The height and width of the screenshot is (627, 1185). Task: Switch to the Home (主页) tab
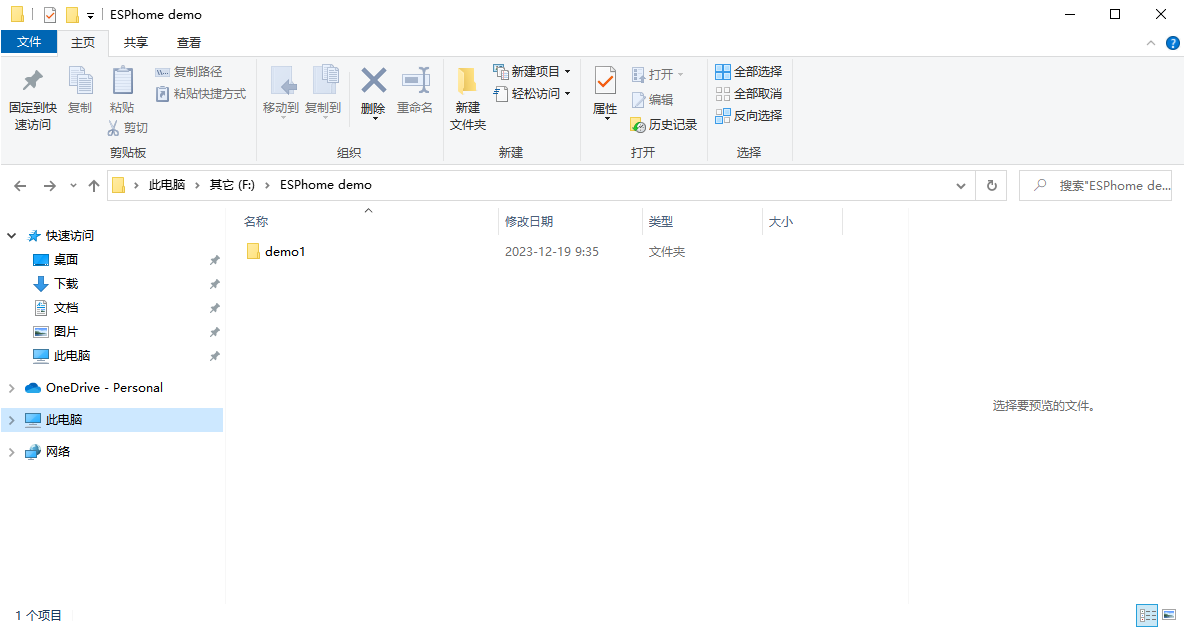coord(83,42)
